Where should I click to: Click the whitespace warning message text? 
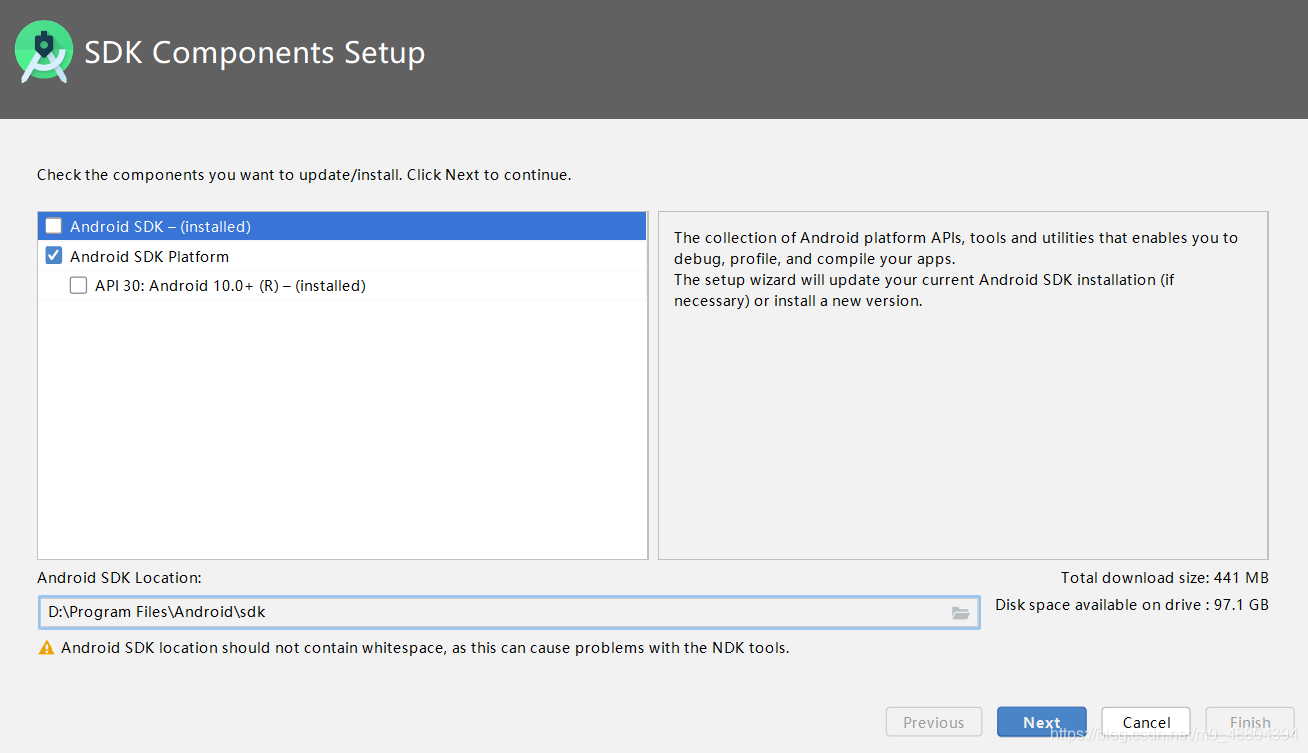[425, 648]
